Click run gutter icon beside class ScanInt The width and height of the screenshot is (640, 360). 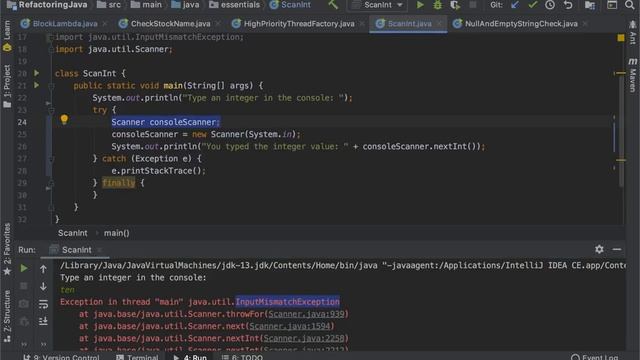(36, 73)
